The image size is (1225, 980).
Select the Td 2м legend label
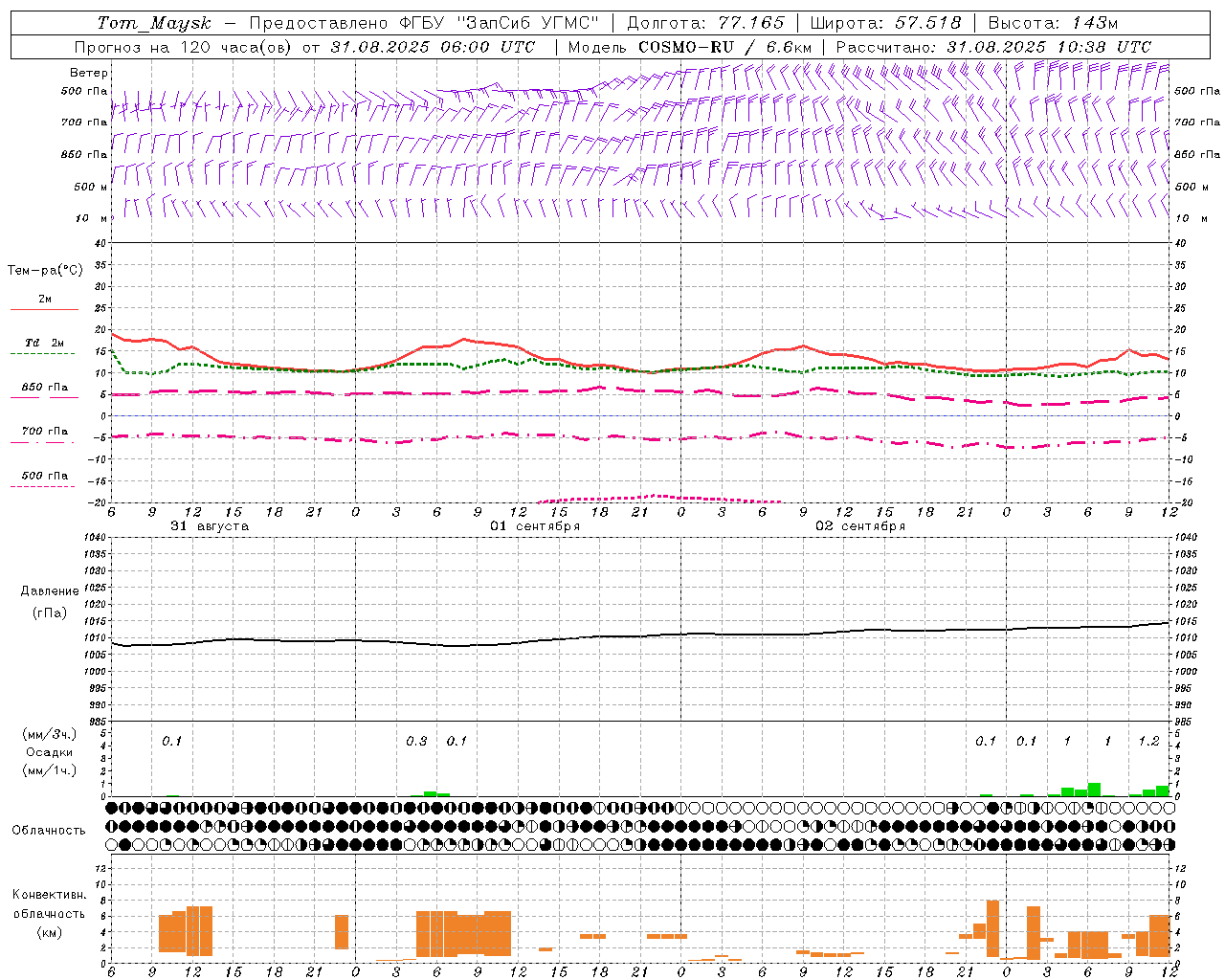click(x=44, y=343)
